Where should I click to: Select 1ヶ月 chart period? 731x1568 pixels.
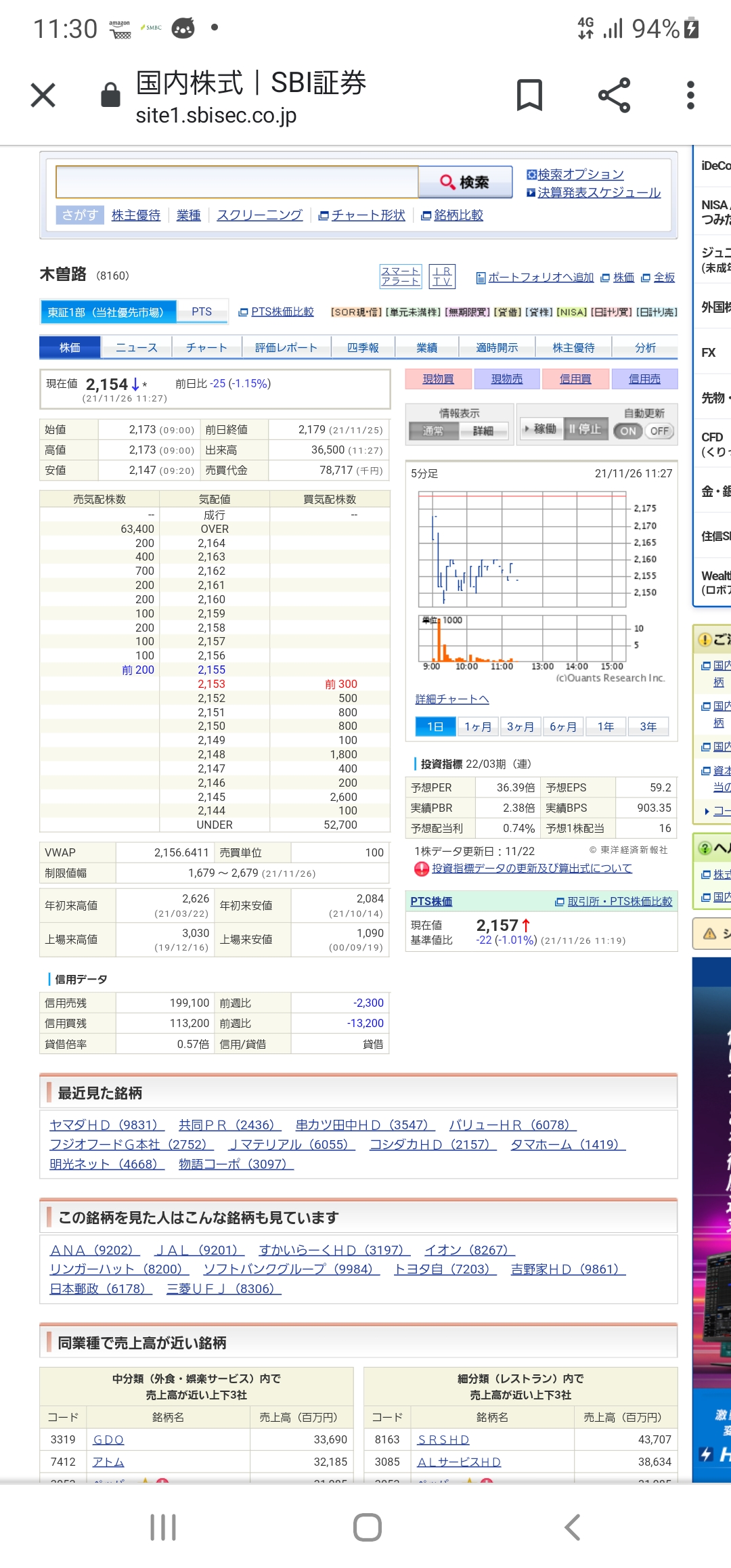[478, 726]
